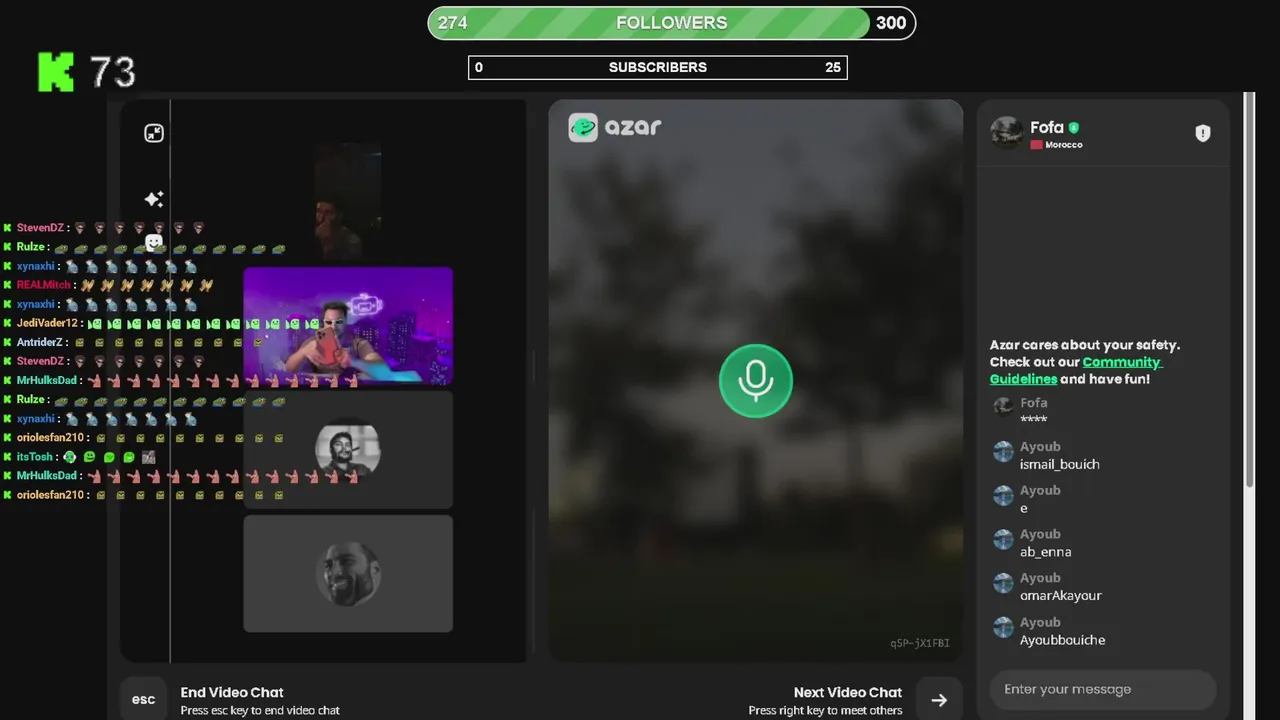
Task: Click the Morocco country label
Action: 1064,145
